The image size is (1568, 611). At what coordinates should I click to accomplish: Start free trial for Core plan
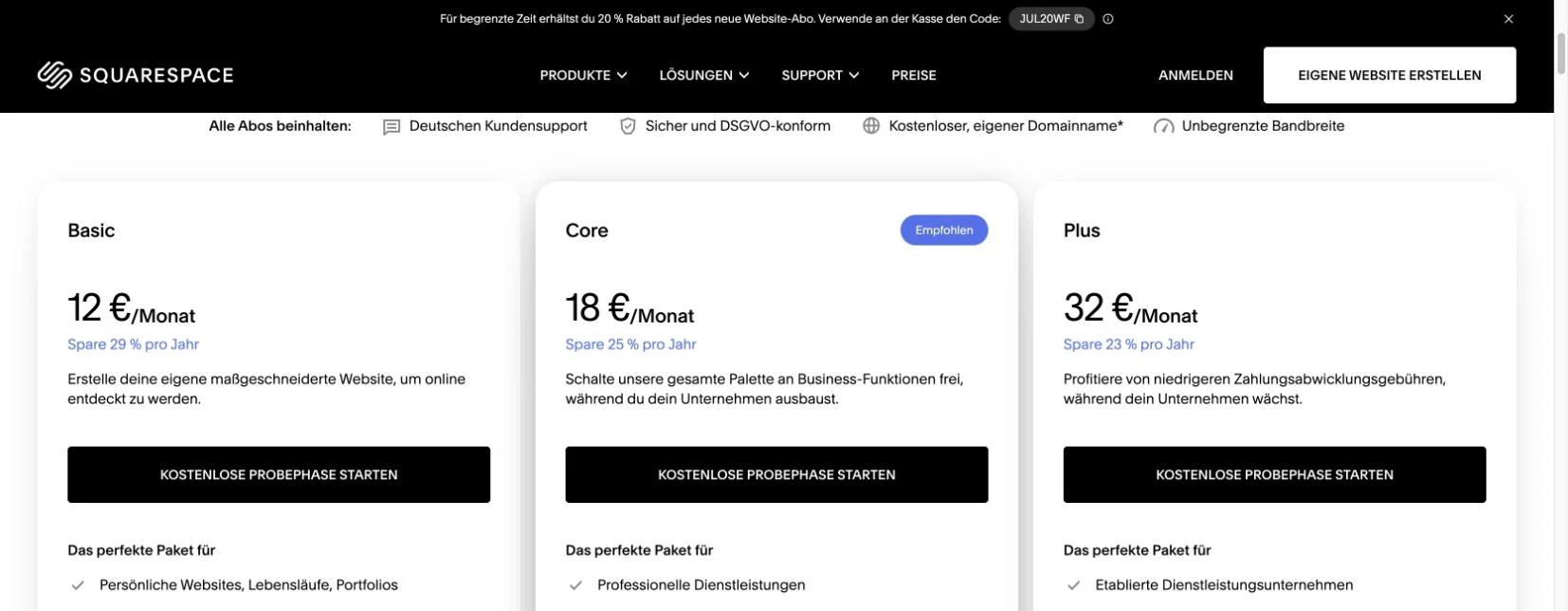(x=776, y=474)
